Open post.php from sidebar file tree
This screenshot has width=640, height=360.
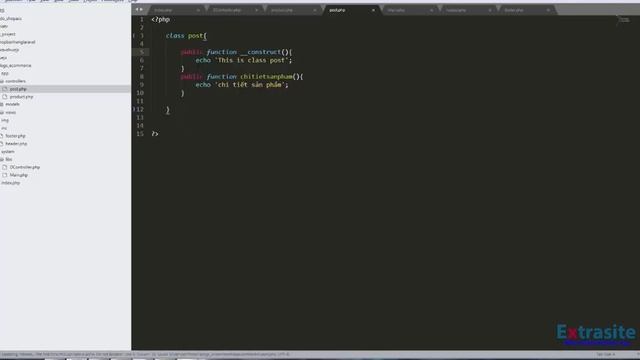tap(18, 89)
